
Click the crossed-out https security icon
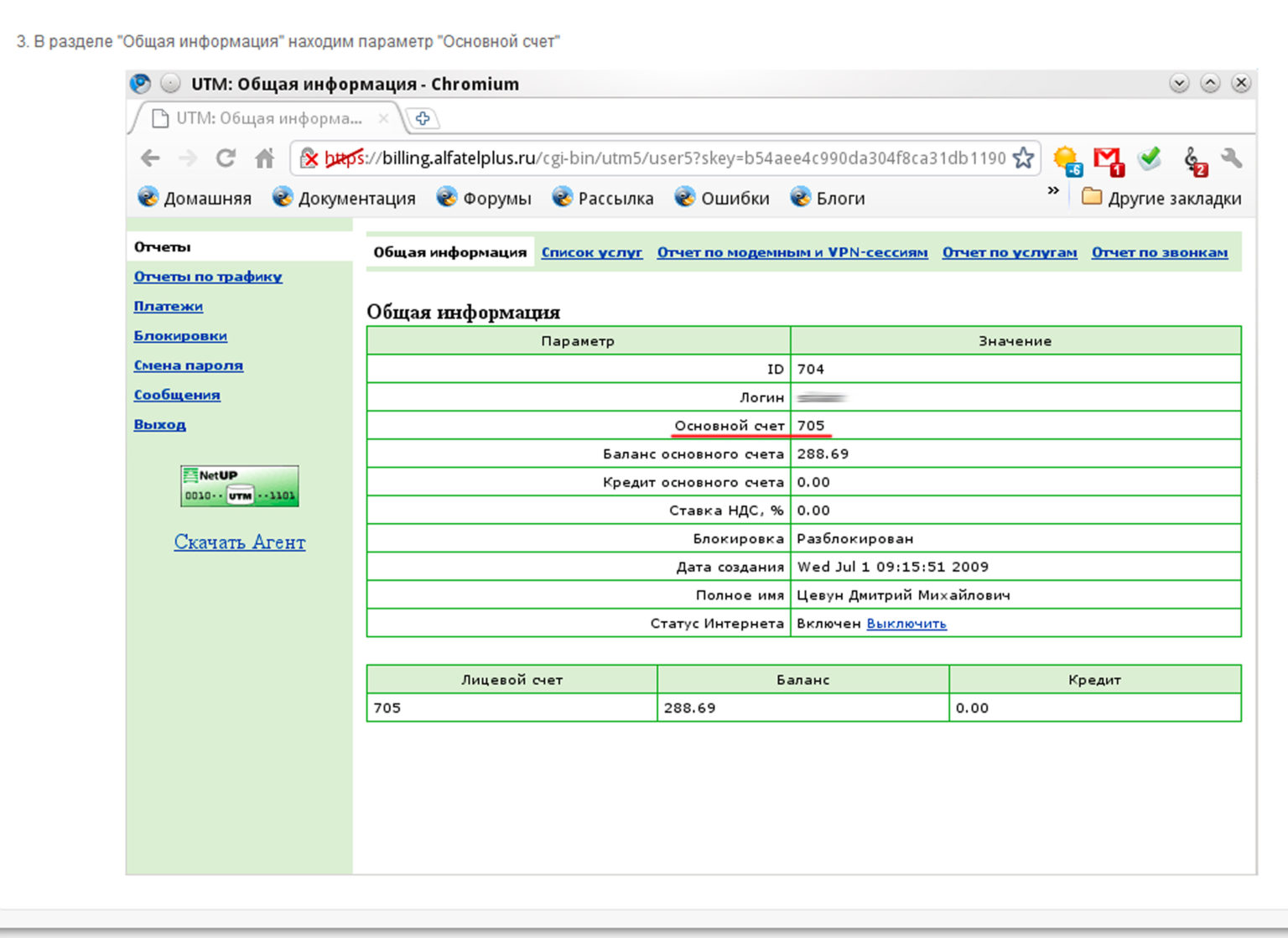coord(309,158)
